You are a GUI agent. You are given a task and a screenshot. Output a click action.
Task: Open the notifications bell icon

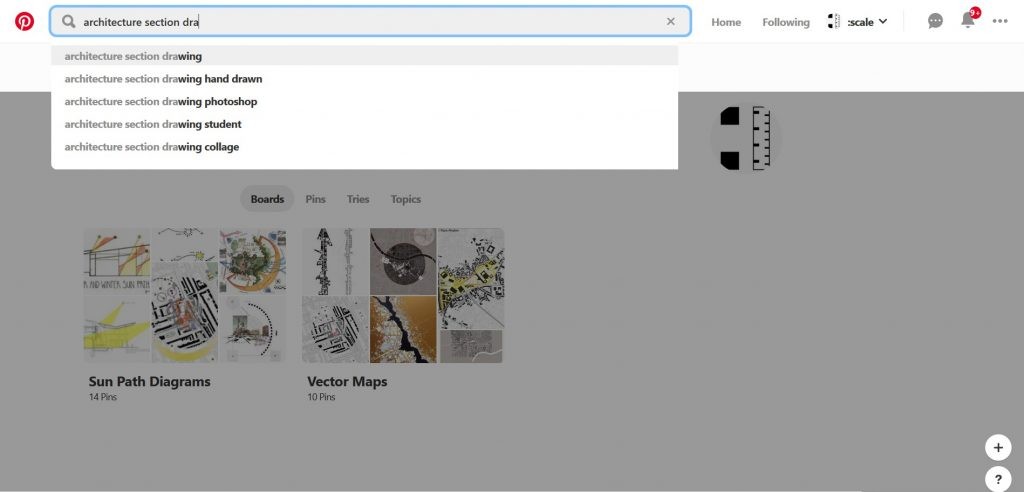(968, 20)
